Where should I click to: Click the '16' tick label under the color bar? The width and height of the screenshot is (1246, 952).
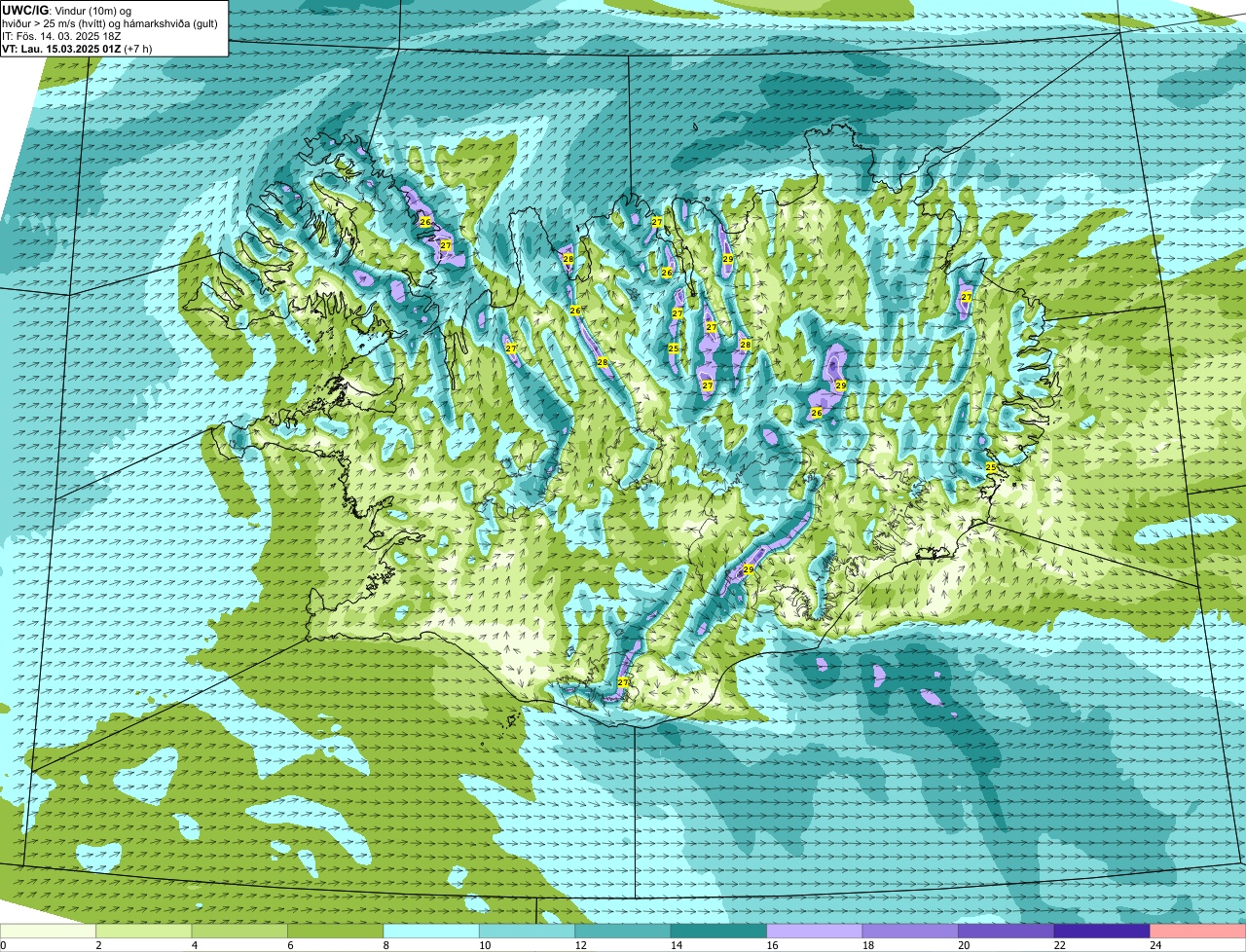pos(772,945)
